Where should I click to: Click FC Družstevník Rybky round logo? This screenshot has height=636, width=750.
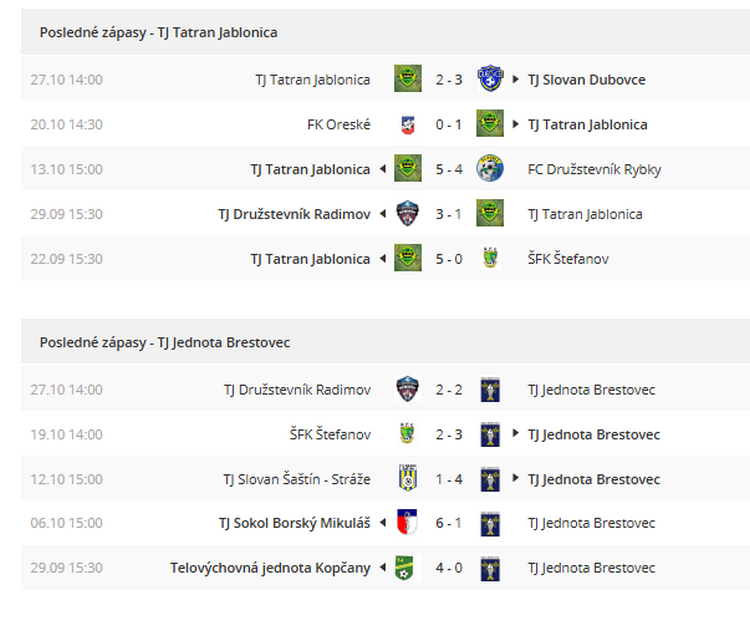tap(490, 168)
